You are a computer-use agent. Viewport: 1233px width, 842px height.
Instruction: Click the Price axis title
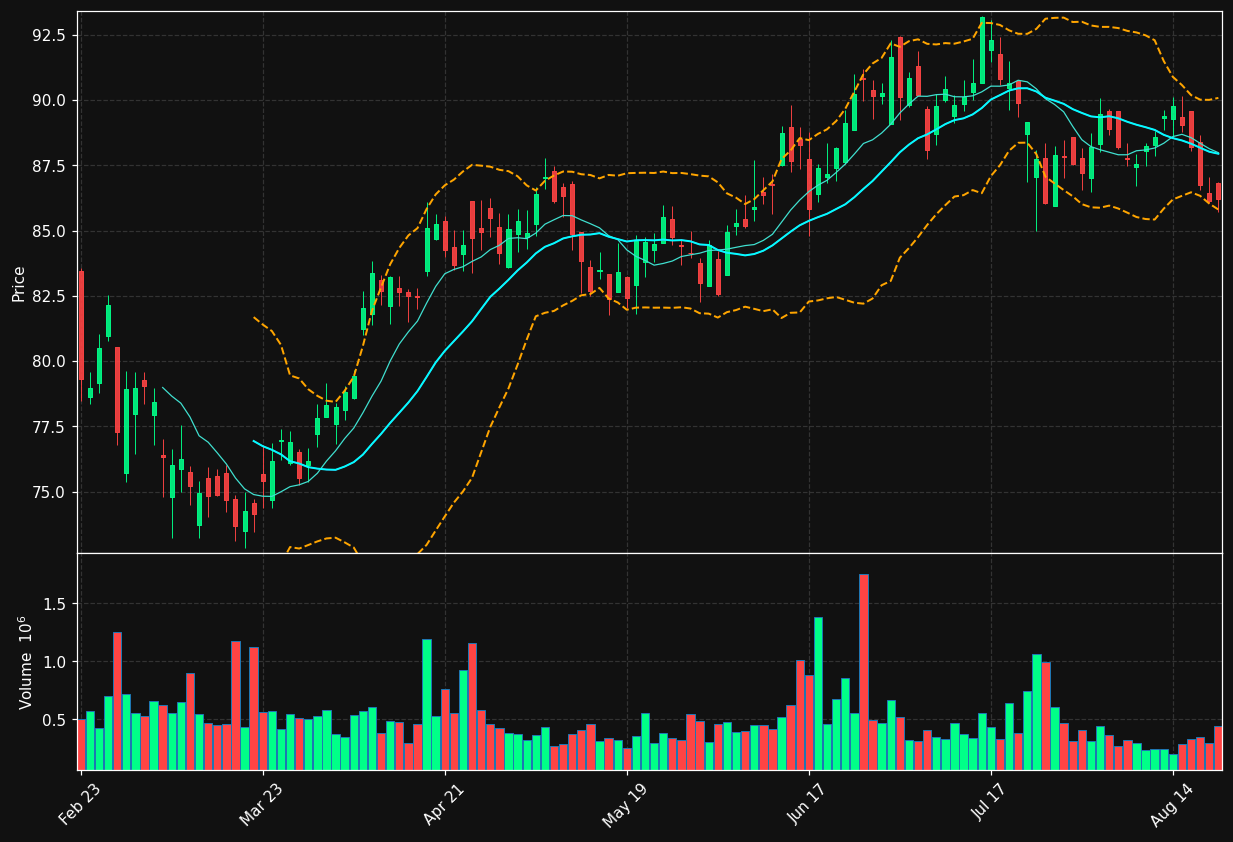tap(19, 283)
